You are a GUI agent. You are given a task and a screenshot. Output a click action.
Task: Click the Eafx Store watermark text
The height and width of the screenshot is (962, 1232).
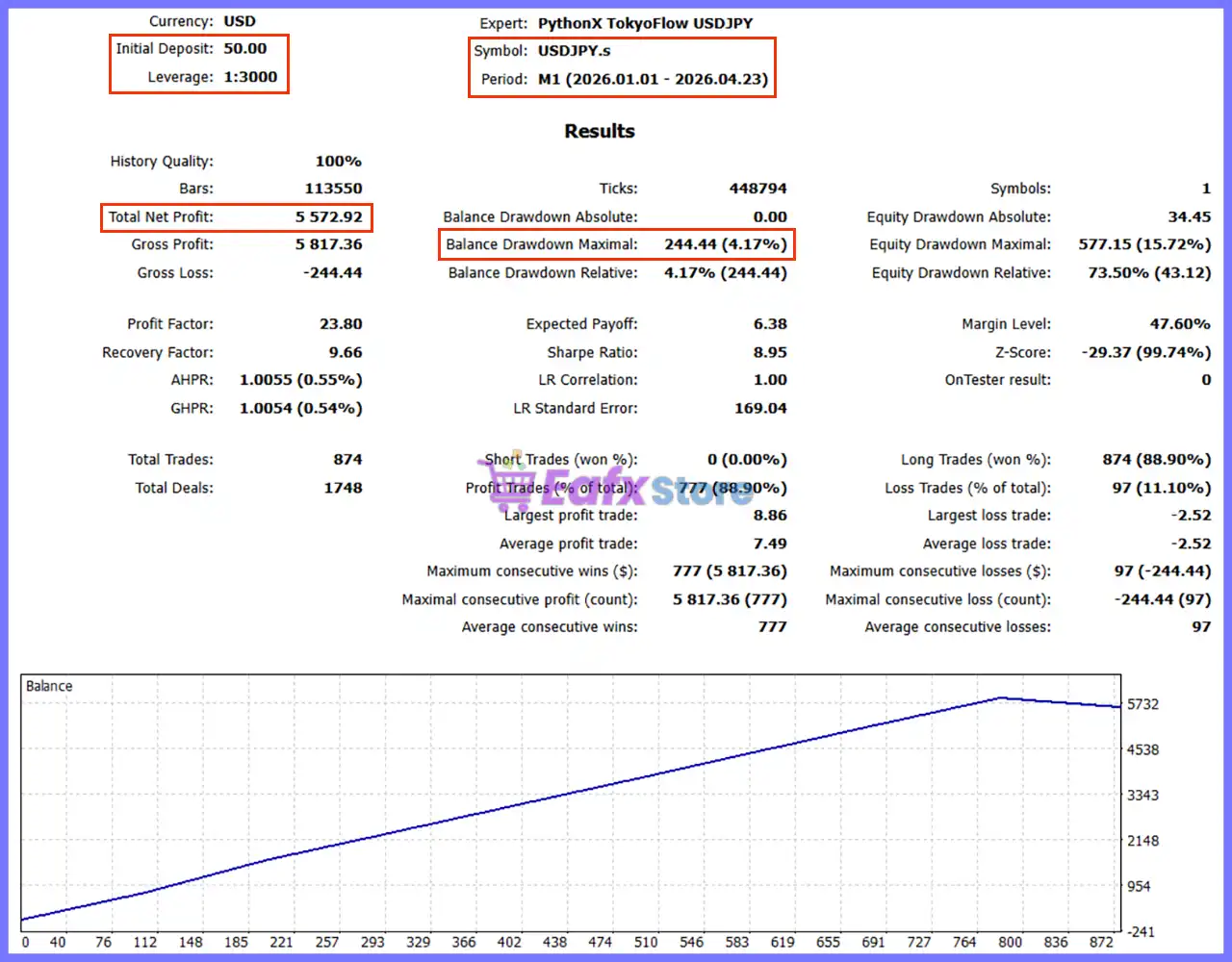coord(646,490)
